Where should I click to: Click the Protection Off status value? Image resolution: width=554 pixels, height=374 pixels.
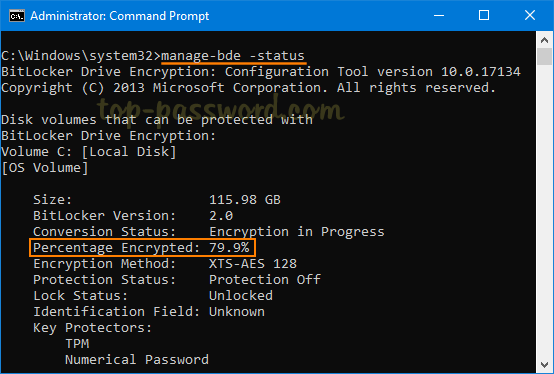[x=265, y=280]
